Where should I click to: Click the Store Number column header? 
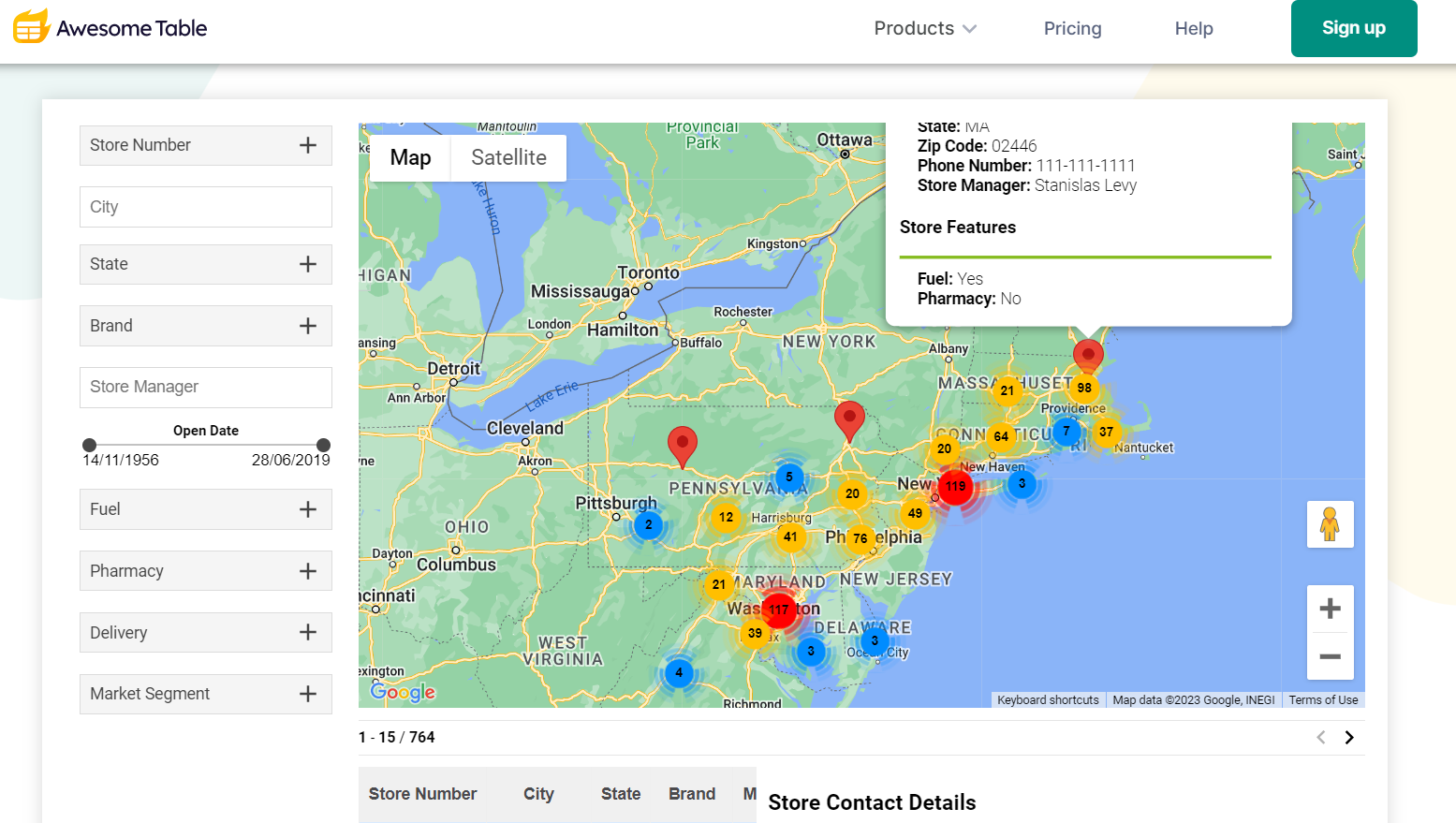(422, 794)
